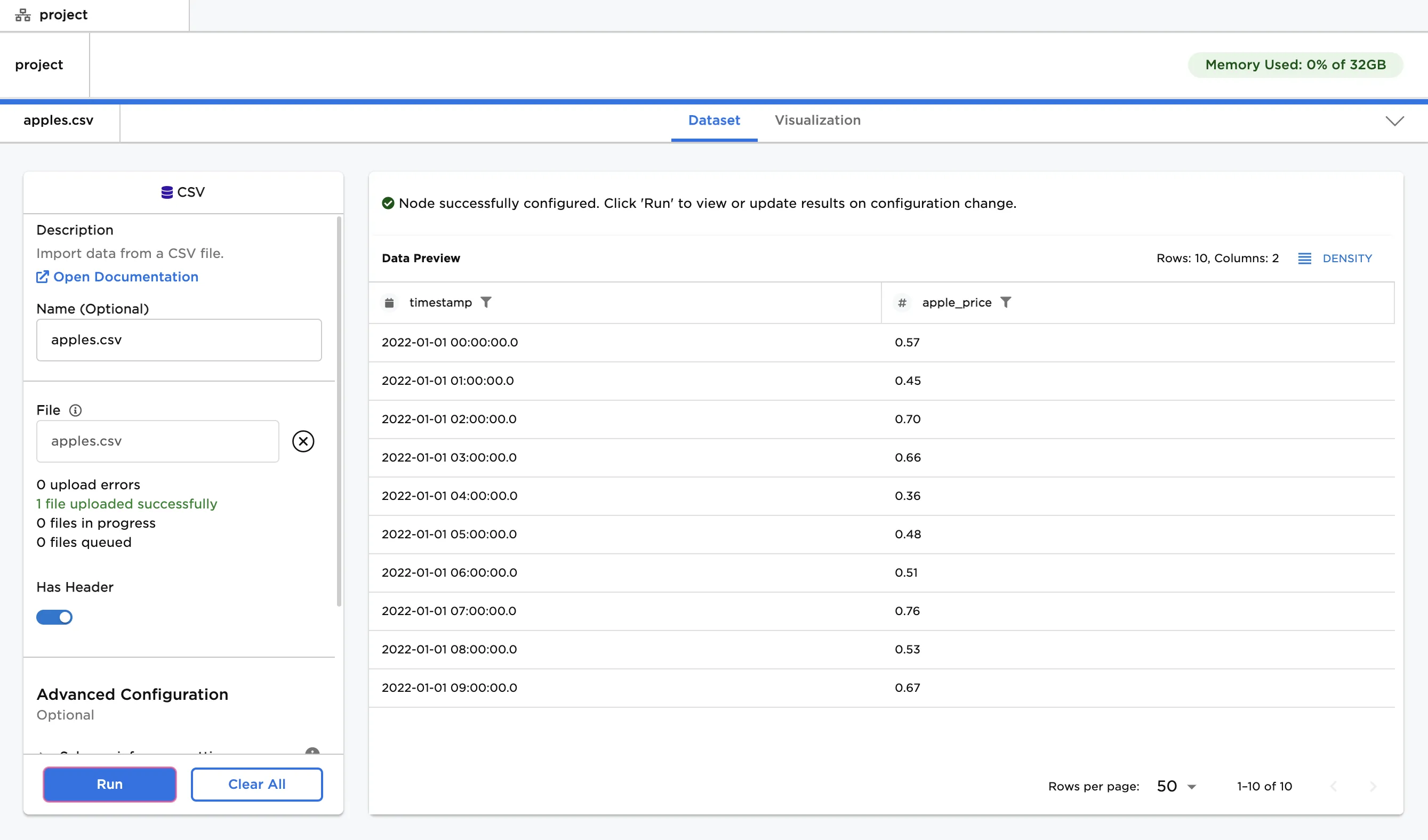Screen dimensions: 1428x840
Task: Toggle the Has Header switch
Action: (x=54, y=617)
